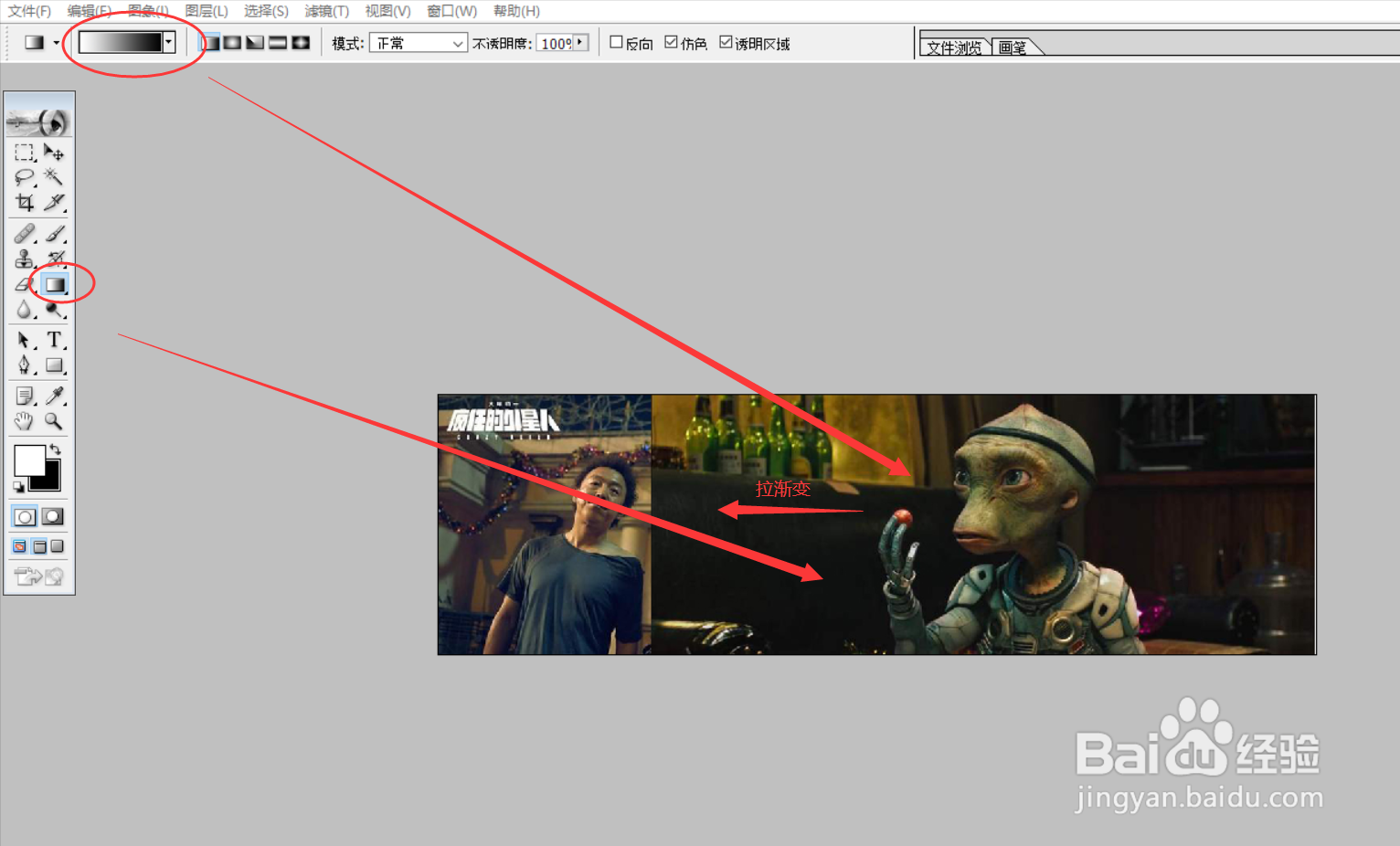Select the Pen tool
Screen dimensions: 1400x846
pyautogui.click(x=25, y=365)
